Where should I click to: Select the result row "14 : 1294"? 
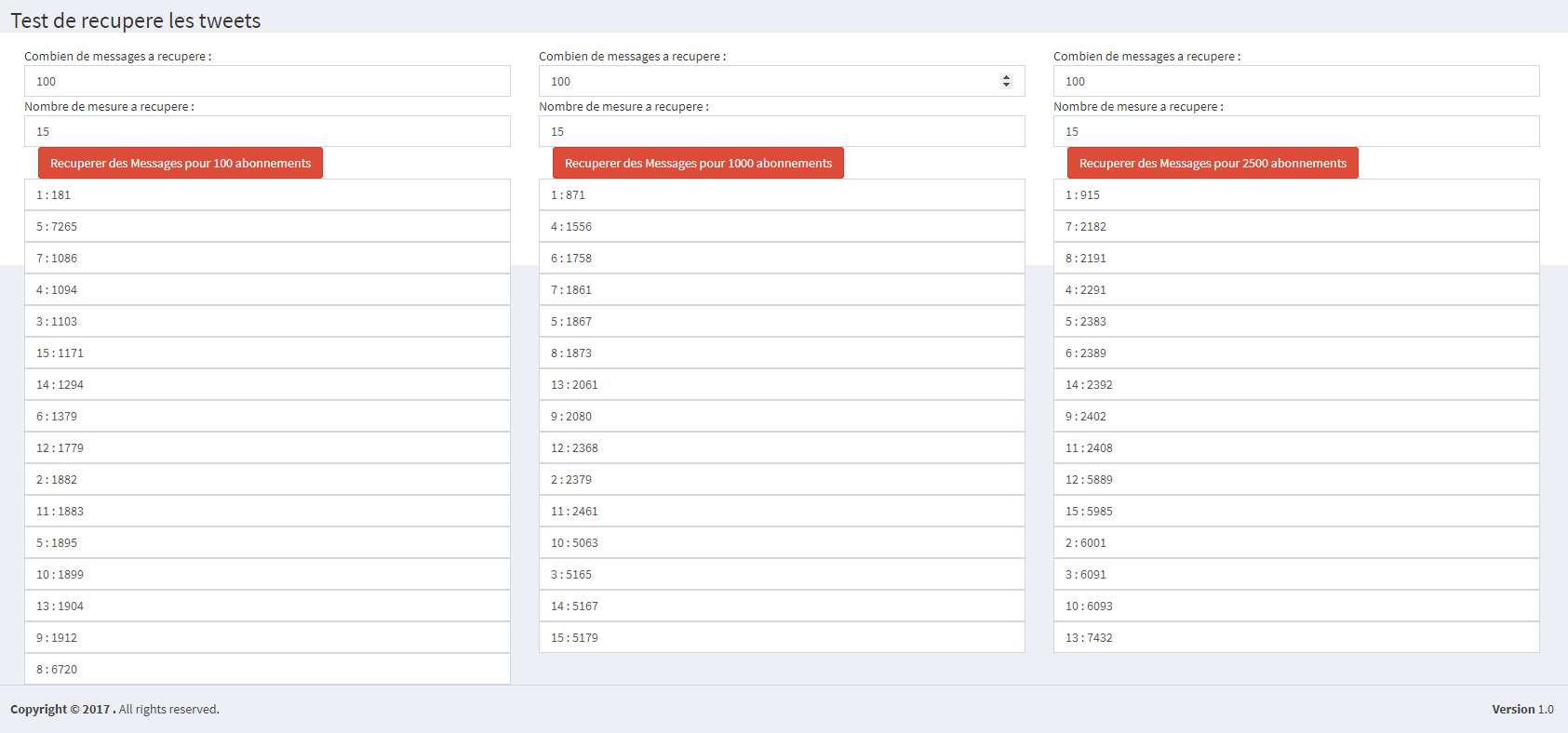click(x=267, y=384)
